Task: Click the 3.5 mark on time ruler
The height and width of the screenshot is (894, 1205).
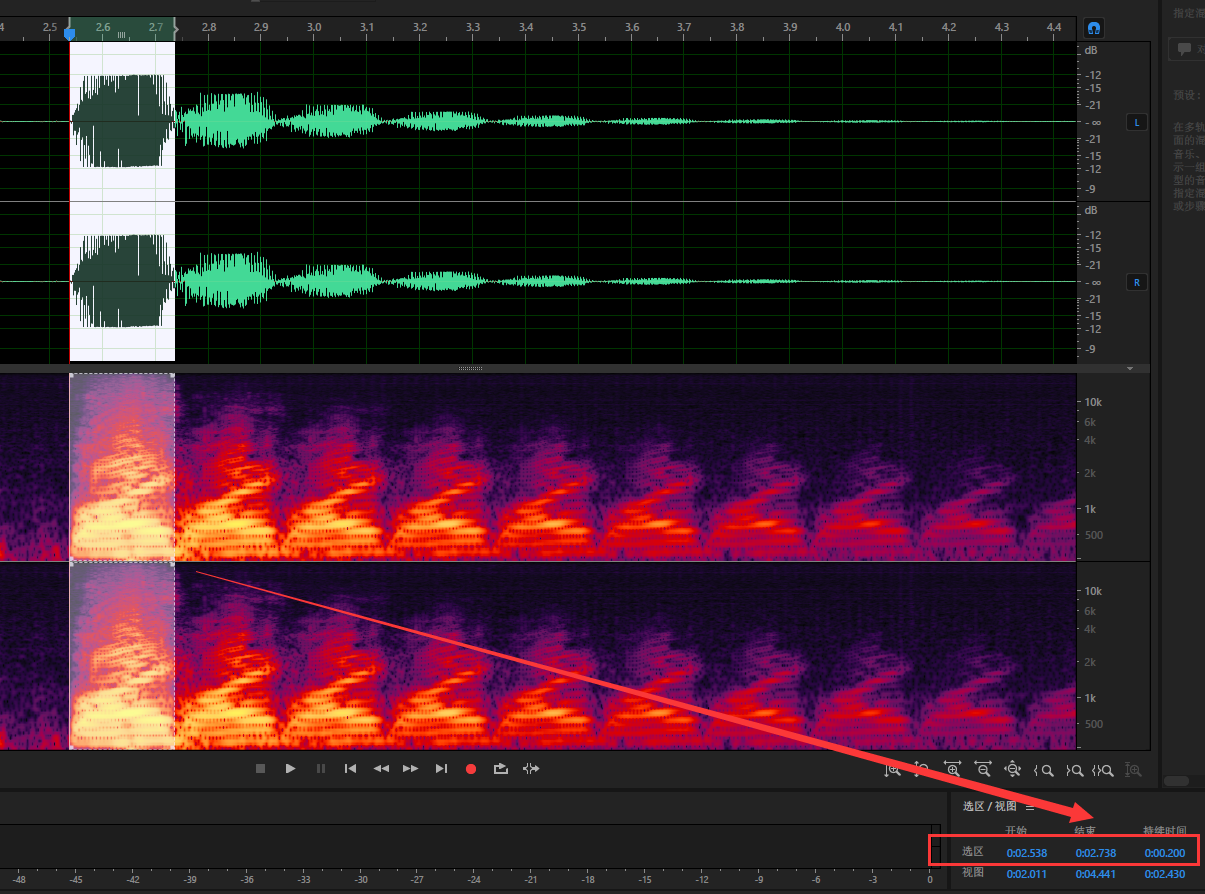Action: click(x=579, y=26)
